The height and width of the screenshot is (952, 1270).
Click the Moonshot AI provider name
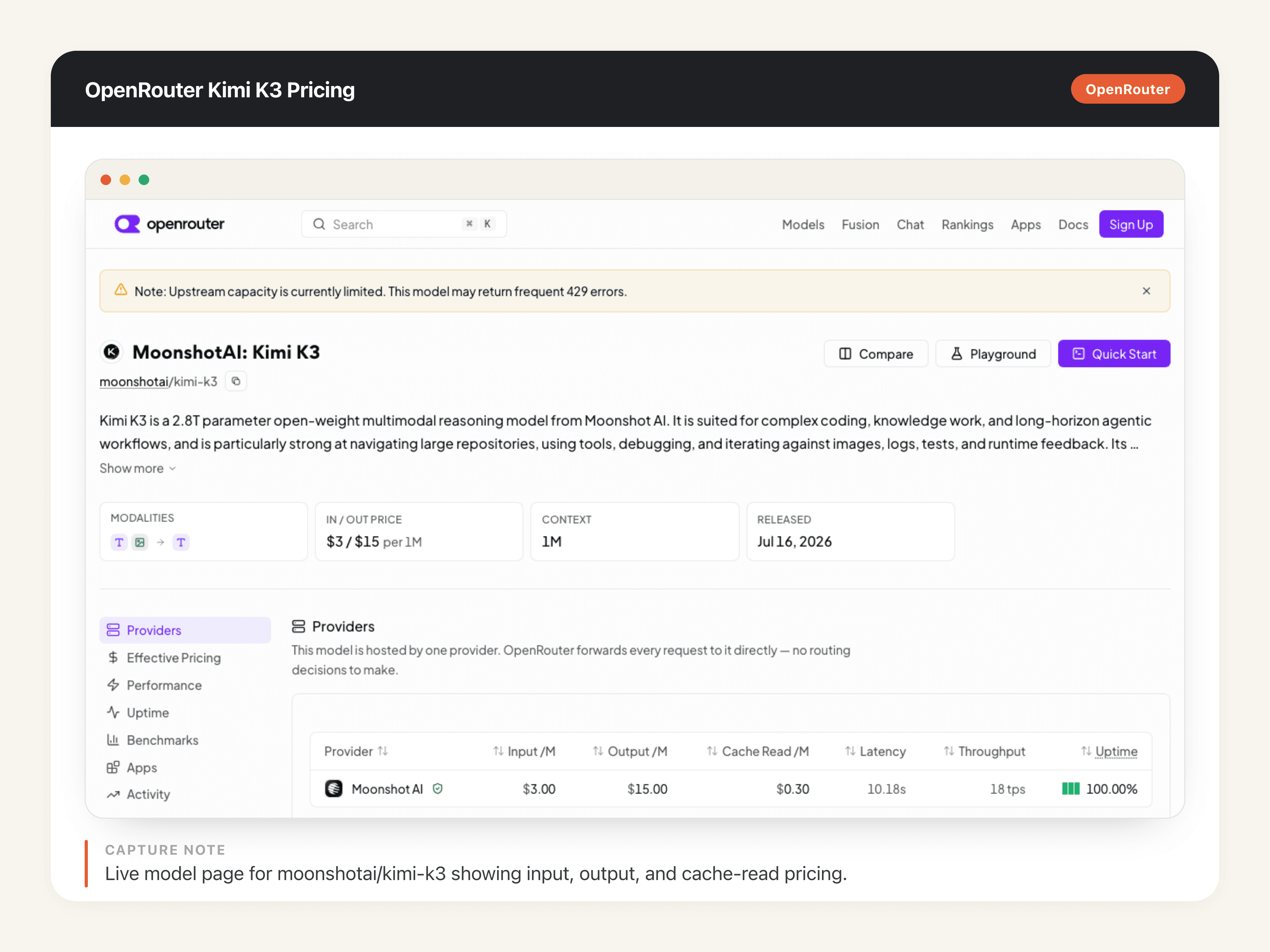pos(387,789)
